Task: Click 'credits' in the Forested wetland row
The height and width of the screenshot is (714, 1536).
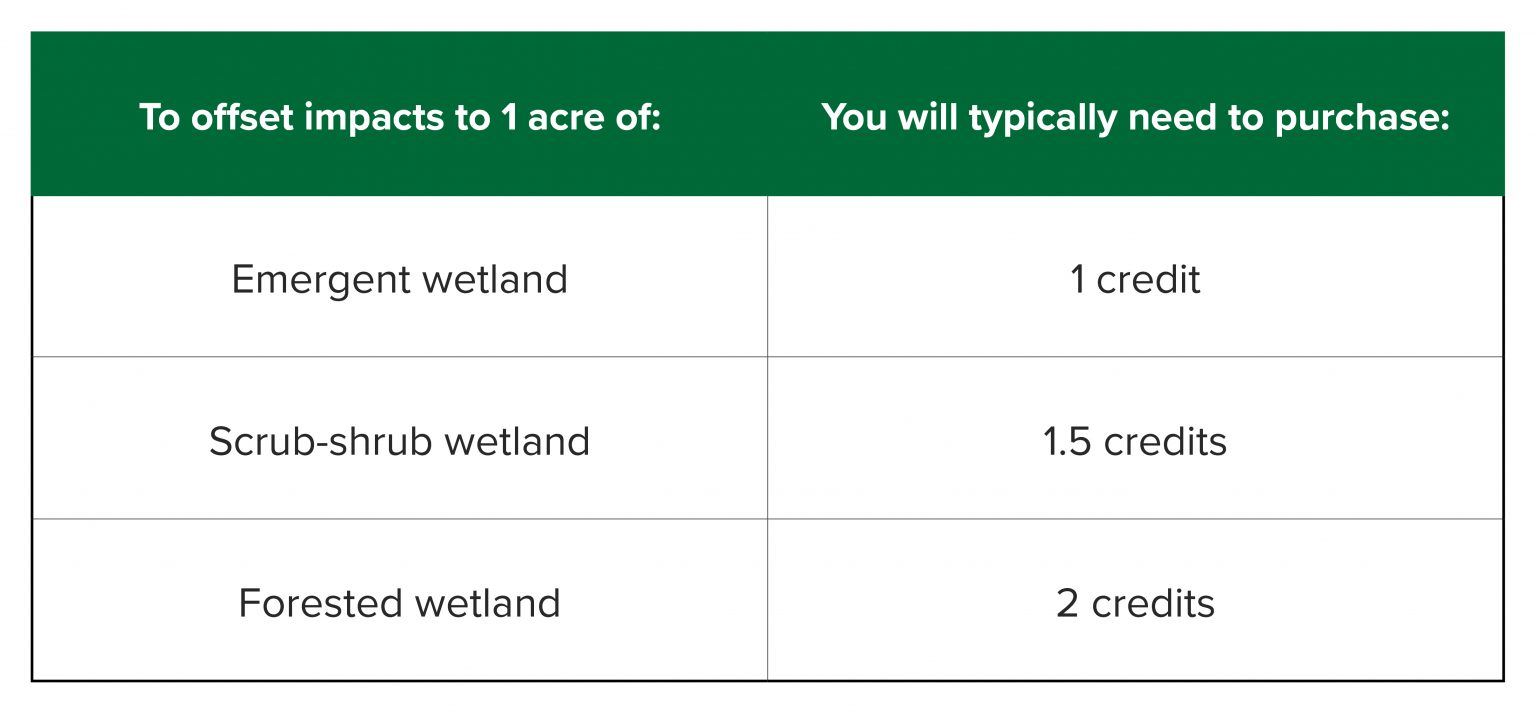Action: (x=1153, y=603)
